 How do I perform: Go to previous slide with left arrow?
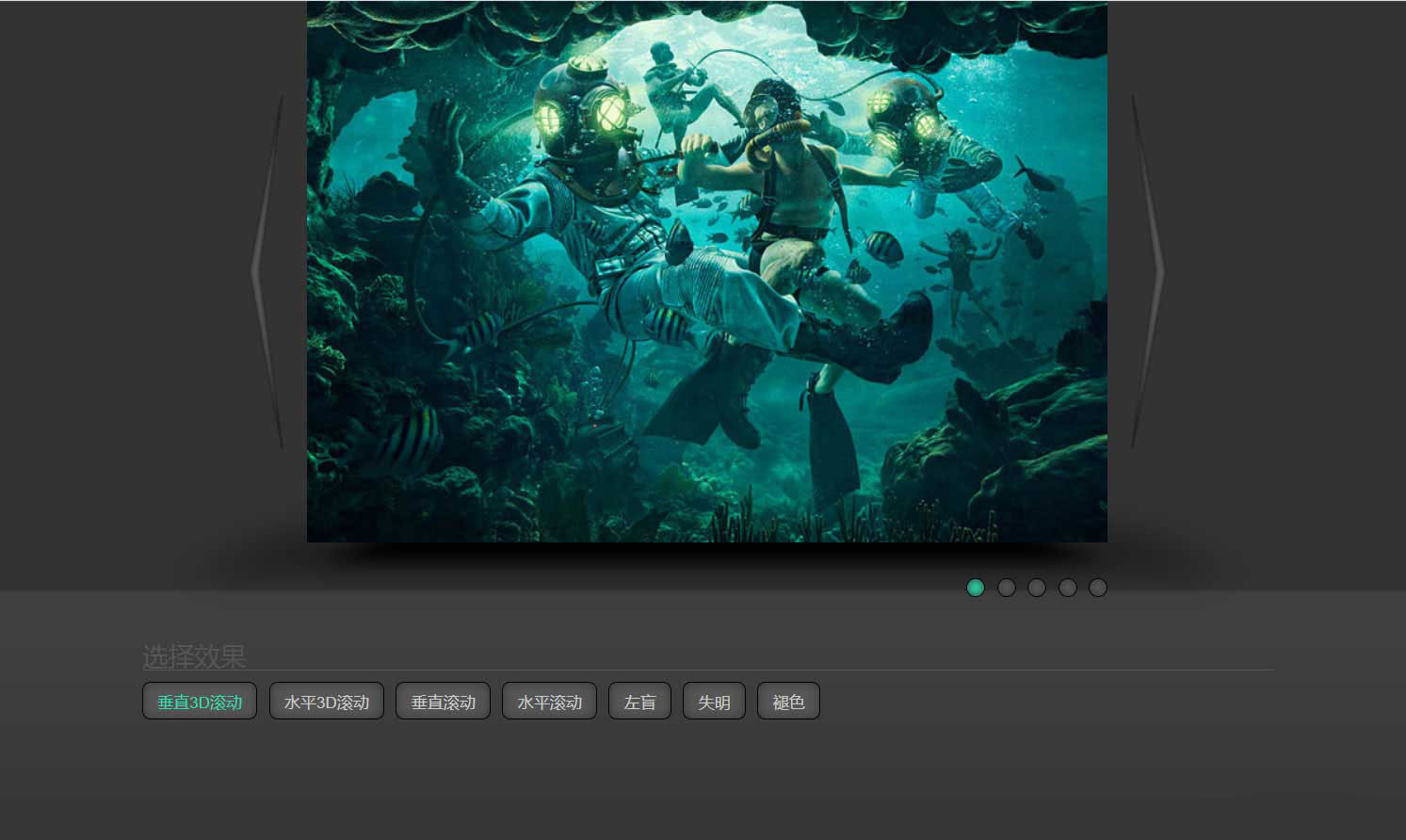[267, 272]
